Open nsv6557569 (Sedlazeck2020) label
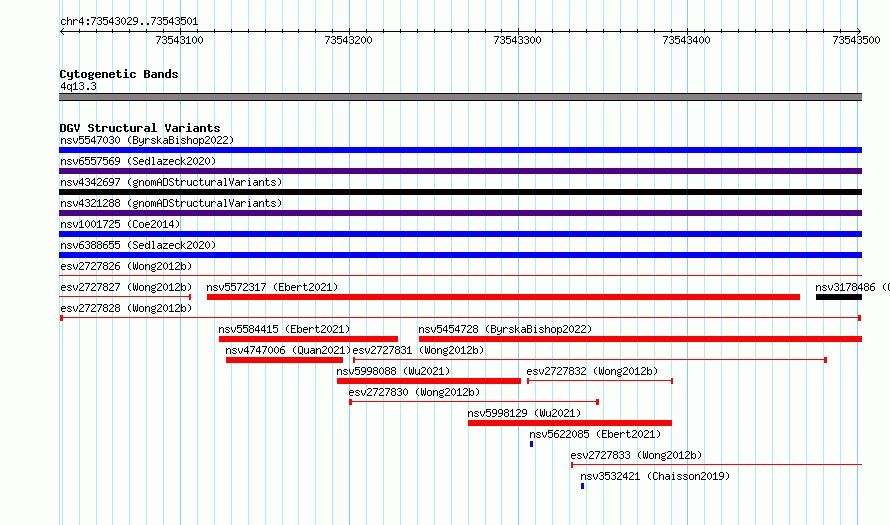Image resolution: width=890 pixels, height=525 pixels. tap(138, 161)
